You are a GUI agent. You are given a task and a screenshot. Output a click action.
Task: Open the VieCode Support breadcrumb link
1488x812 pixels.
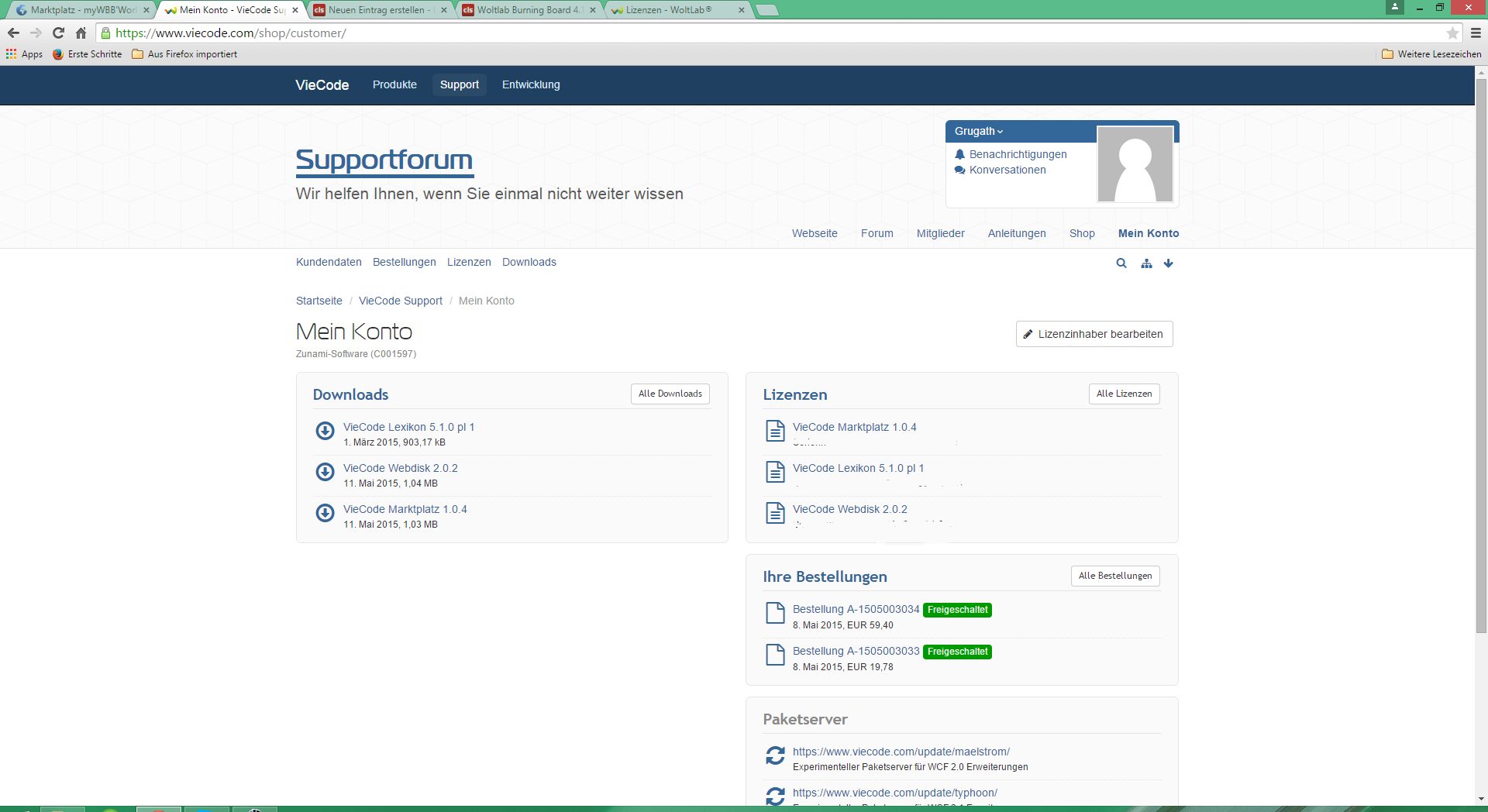click(400, 301)
